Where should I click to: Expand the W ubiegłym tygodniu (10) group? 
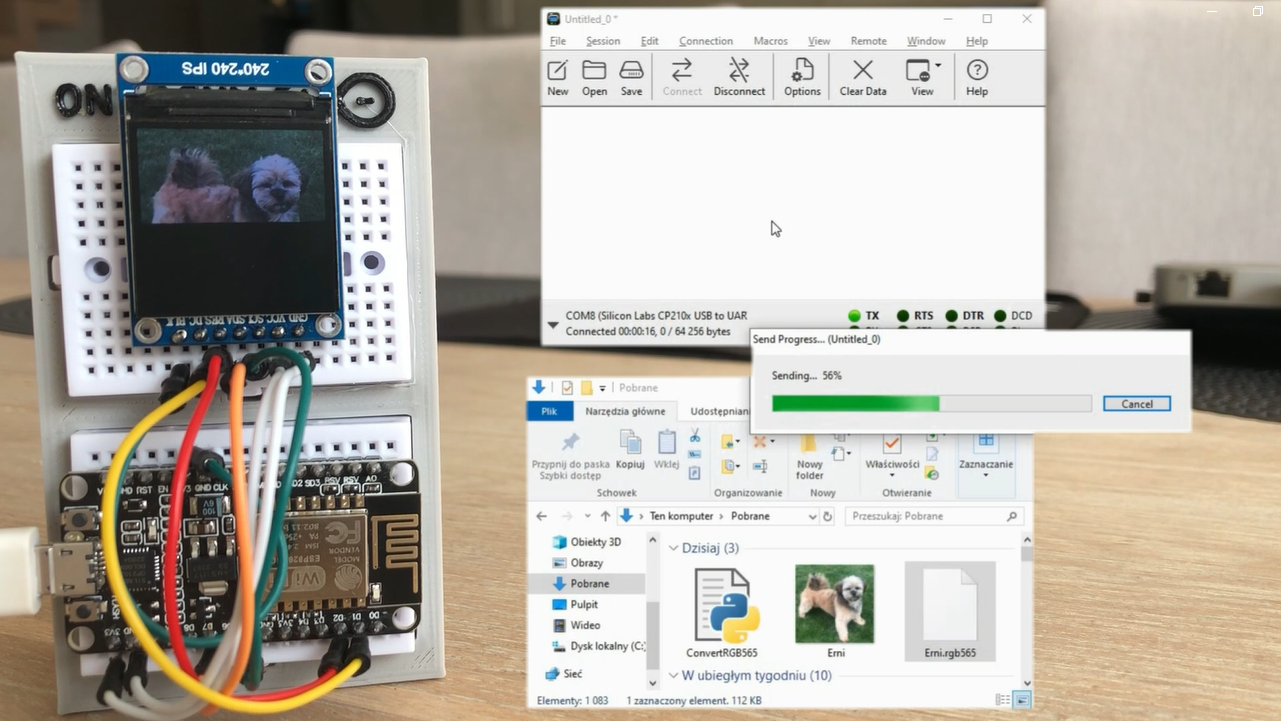tap(674, 676)
